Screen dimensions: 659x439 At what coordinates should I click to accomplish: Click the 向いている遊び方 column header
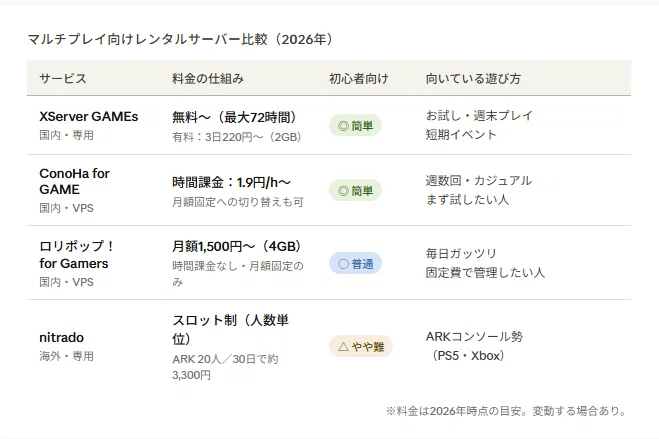click(473, 79)
